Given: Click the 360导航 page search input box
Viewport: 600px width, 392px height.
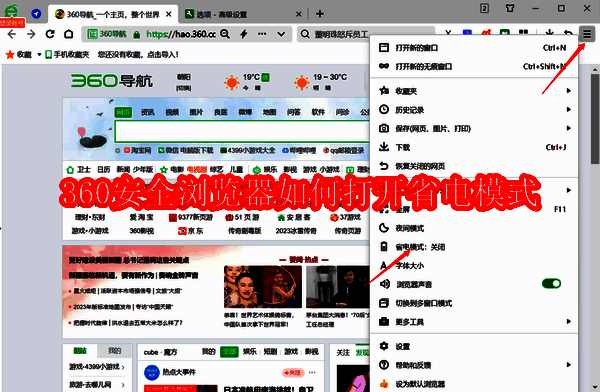Looking at the screenshot, I should click(242, 131).
